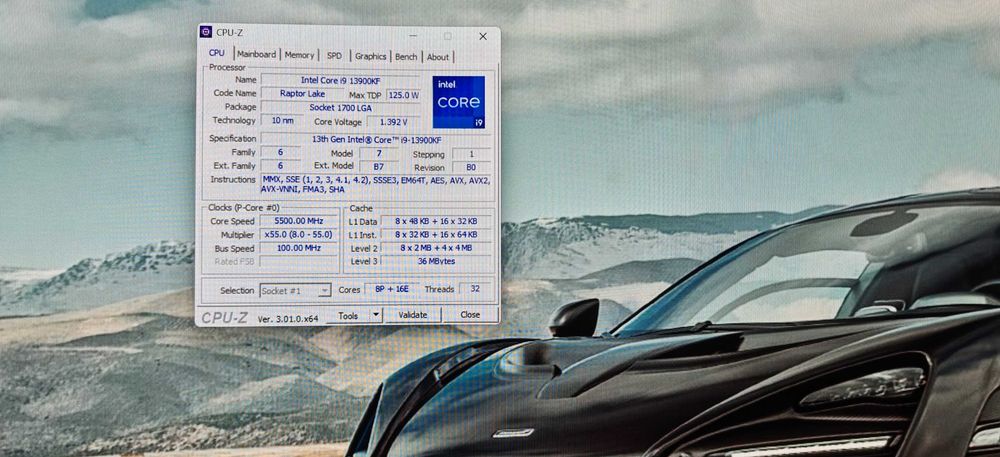Click the L1 Inst. cache value
The height and width of the screenshot is (457, 1000).
coord(436,235)
